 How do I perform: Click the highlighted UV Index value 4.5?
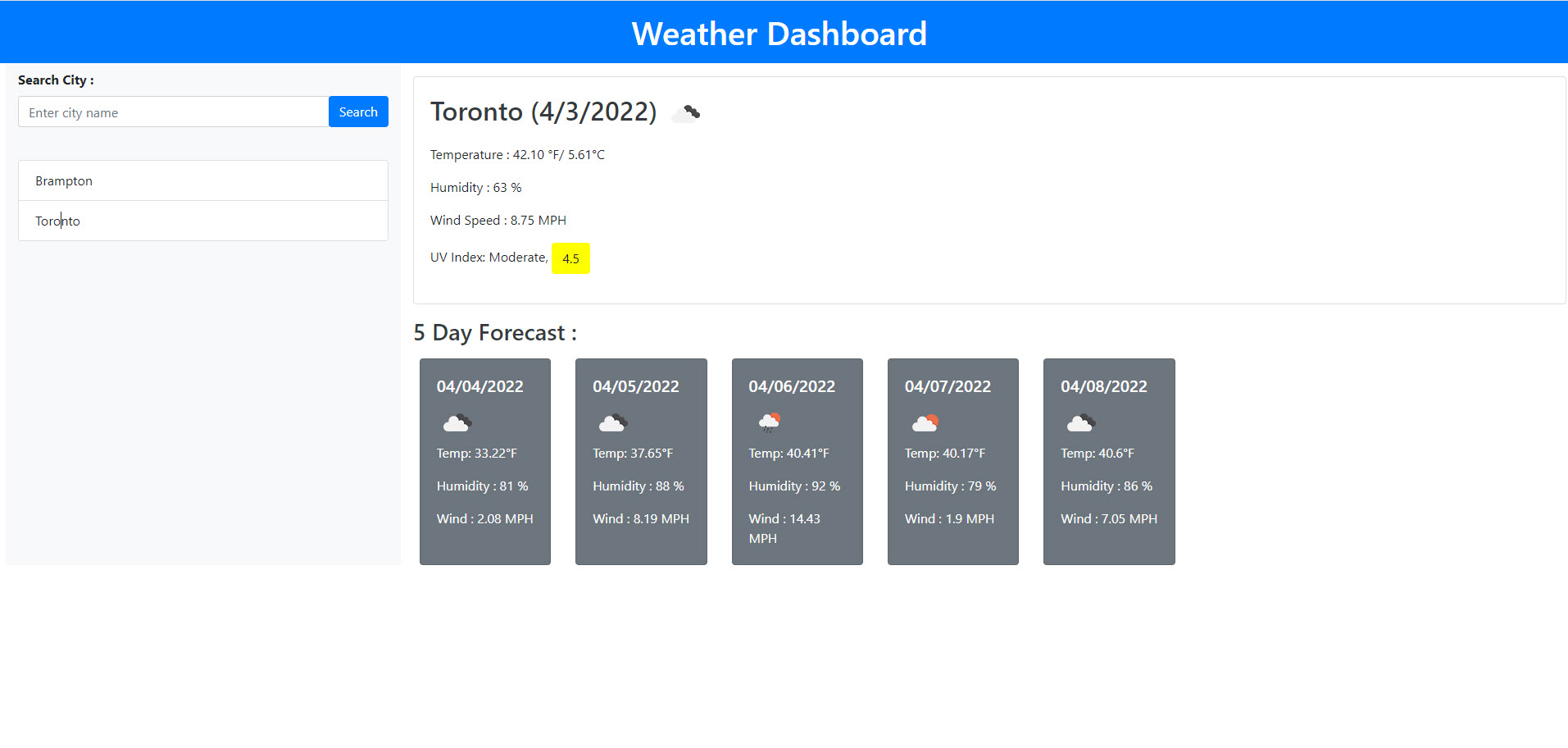point(570,258)
